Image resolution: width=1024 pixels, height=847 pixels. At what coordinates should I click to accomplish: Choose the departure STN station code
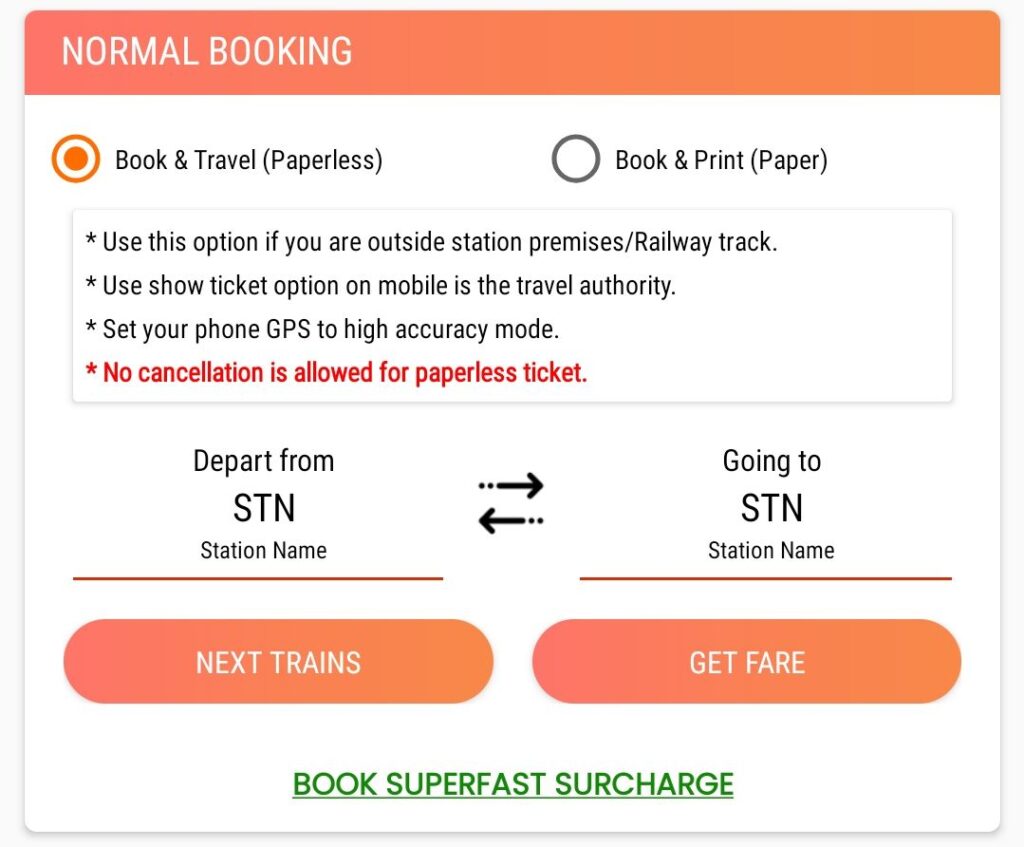pyautogui.click(x=263, y=508)
